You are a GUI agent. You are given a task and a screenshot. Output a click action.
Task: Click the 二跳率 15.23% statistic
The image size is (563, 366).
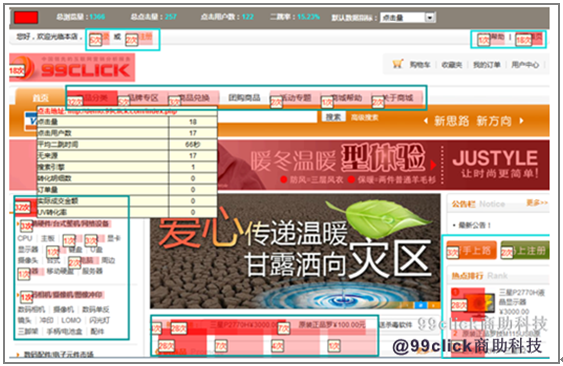294,17
